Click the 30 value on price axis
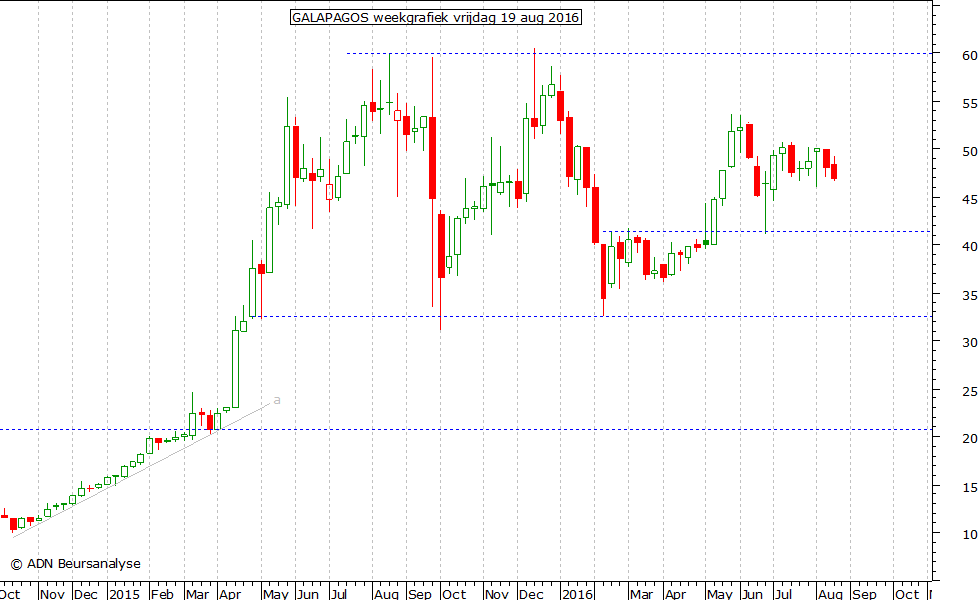This screenshot has height=600, width=980. point(969,342)
